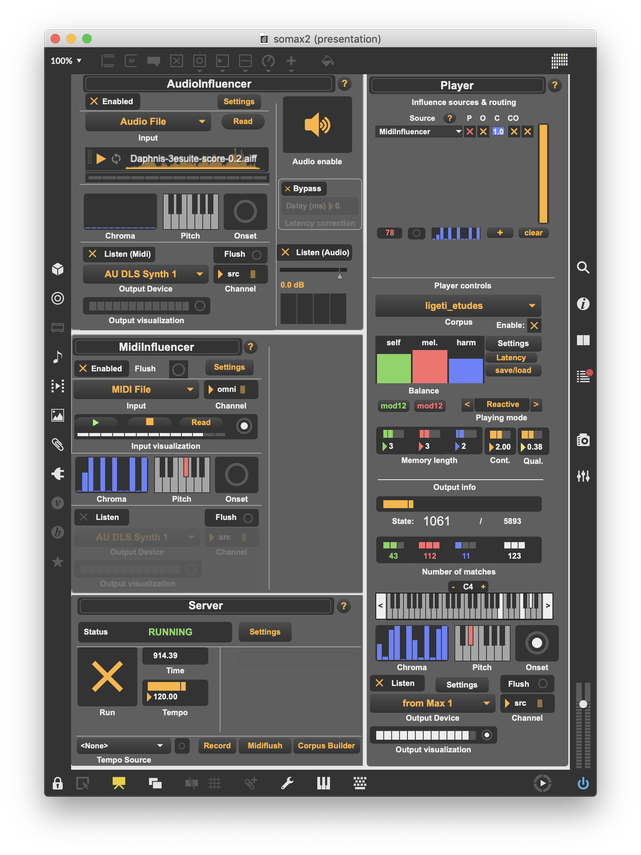Viewport: 641px width, 855px height.
Task: Toggle the audio power button
Action: tap(583, 784)
